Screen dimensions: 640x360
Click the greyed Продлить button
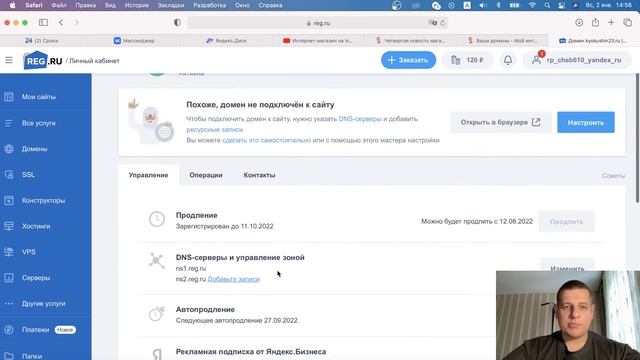click(567, 222)
